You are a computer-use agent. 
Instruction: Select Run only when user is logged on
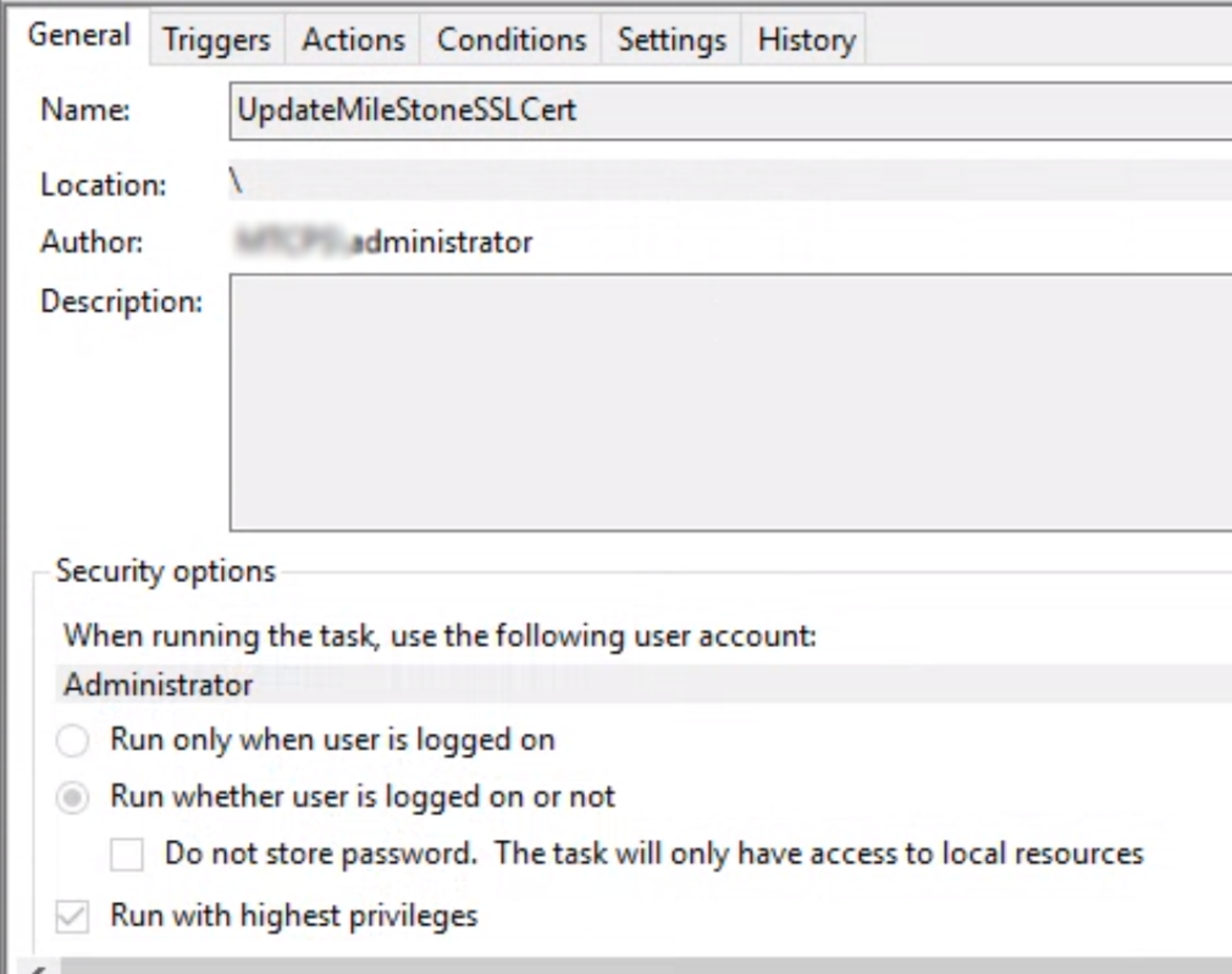point(72,741)
